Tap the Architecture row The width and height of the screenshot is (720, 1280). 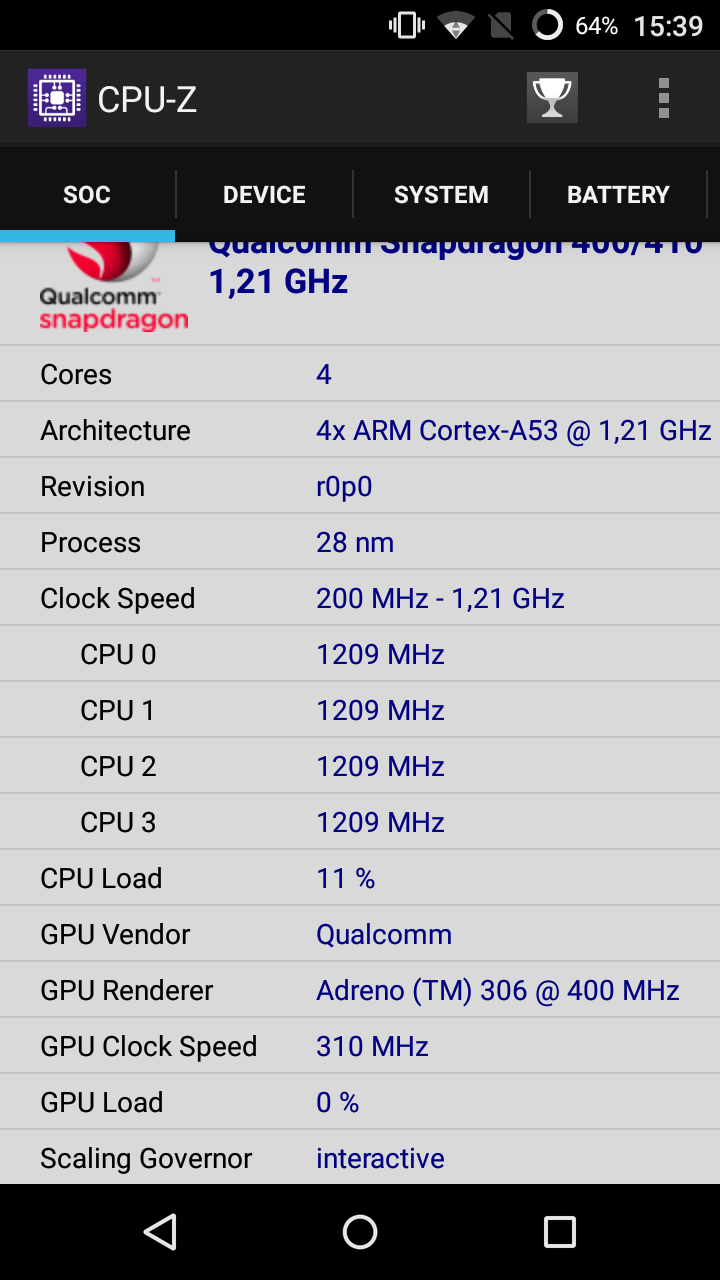[360, 430]
